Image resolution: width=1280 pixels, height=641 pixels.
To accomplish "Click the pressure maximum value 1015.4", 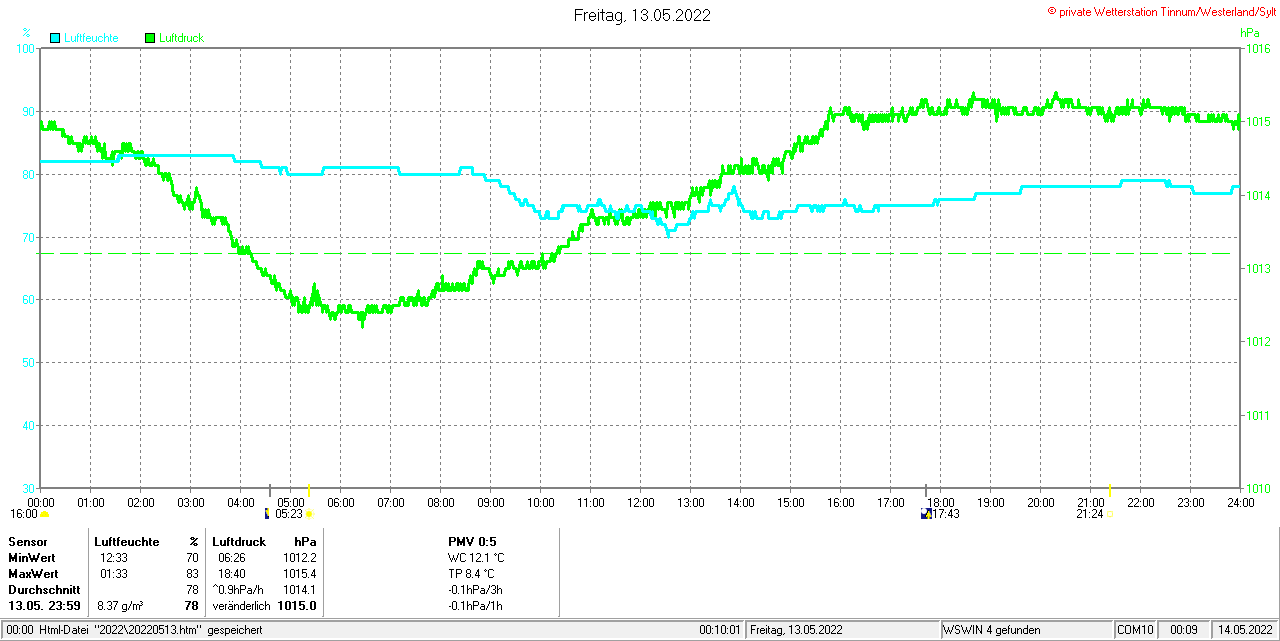I will click(300, 574).
